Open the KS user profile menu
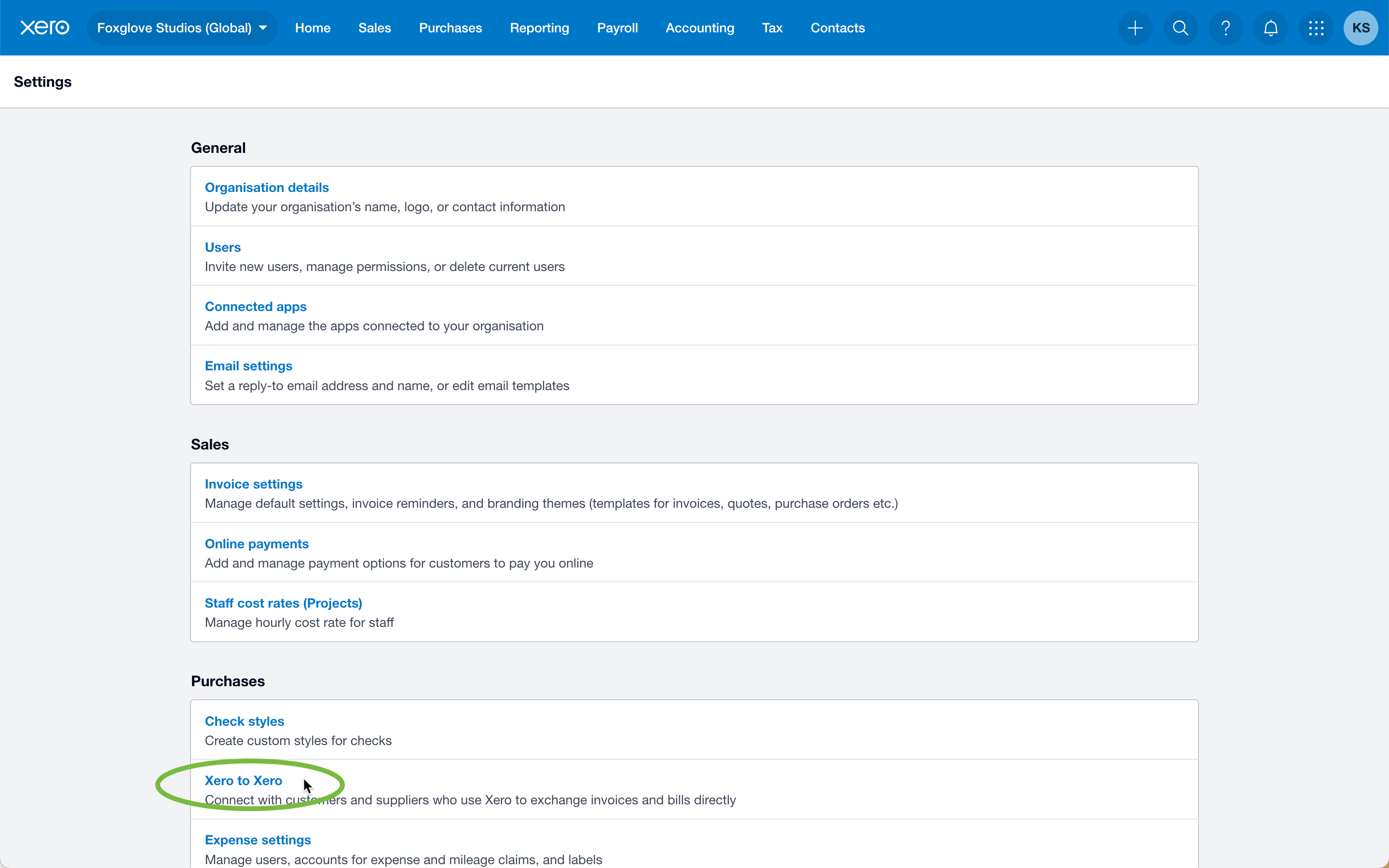 (1360, 27)
